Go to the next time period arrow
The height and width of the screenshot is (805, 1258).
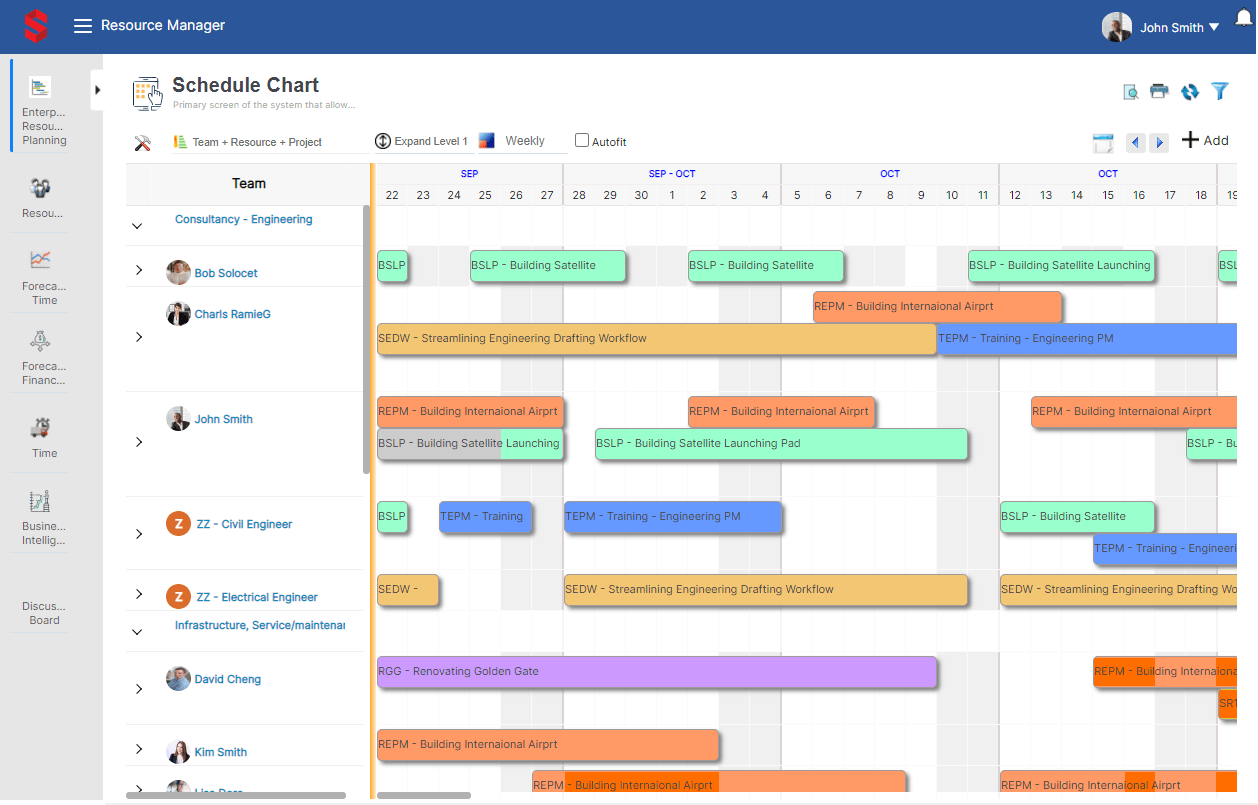[1159, 143]
